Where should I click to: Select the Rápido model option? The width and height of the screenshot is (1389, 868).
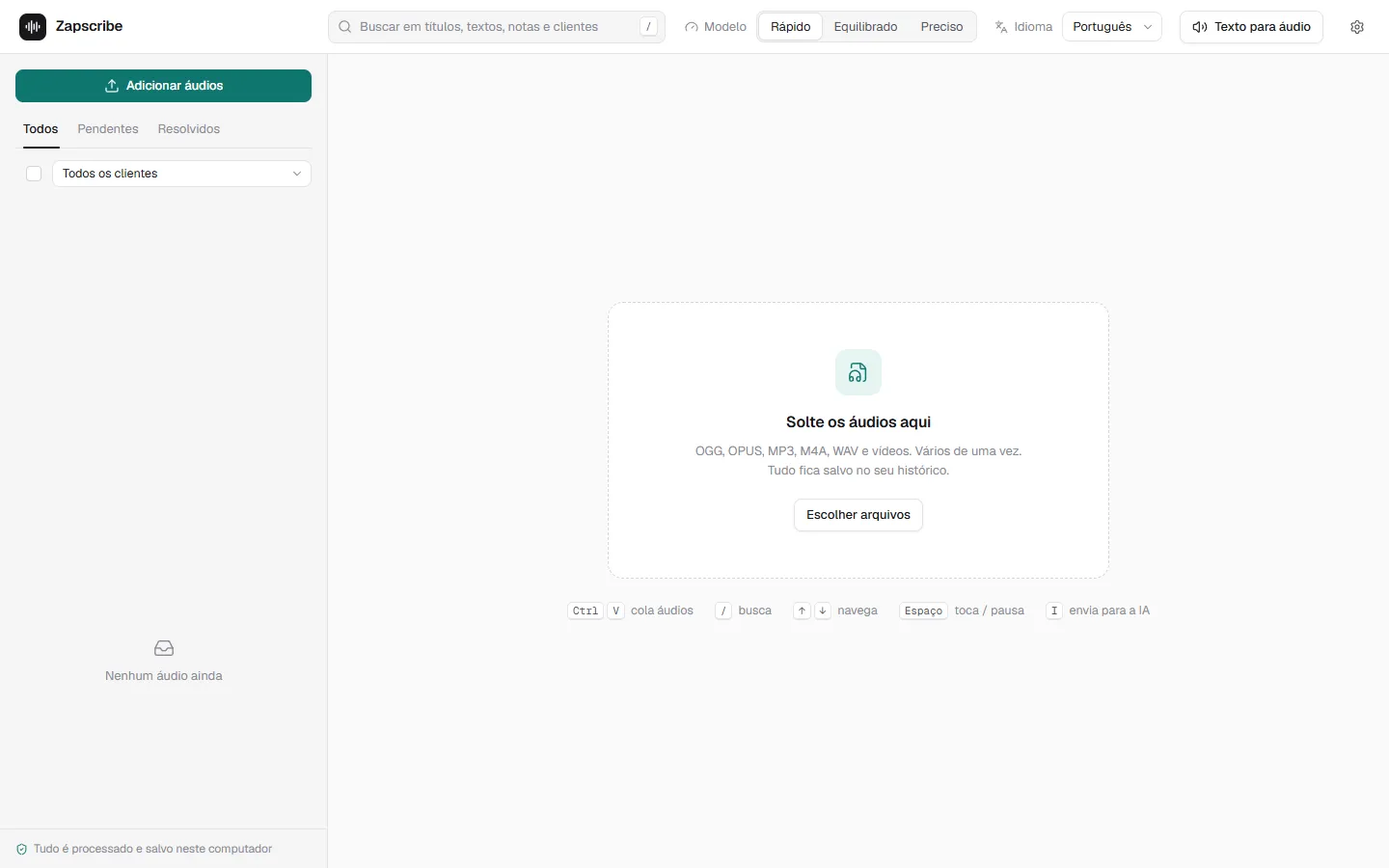[791, 27]
